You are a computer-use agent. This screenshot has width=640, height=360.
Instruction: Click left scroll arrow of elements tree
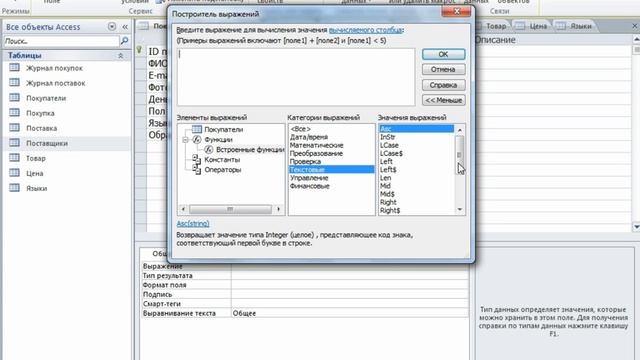tap(183, 209)
